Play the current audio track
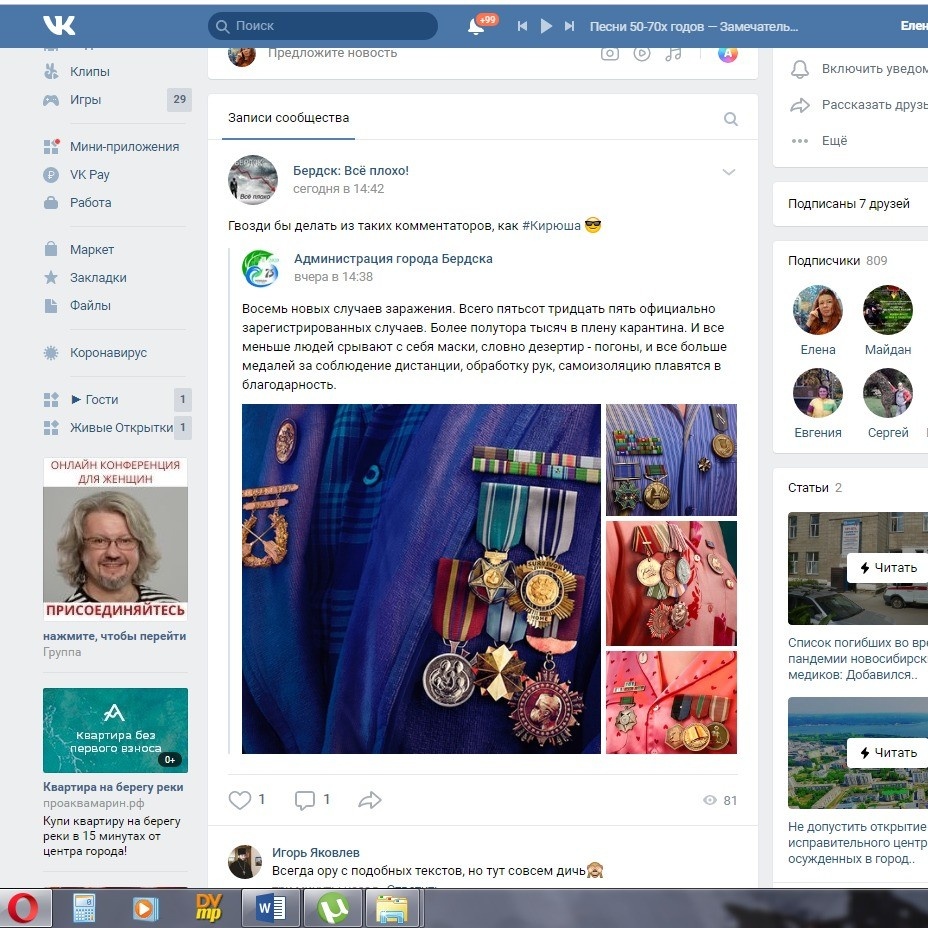The height and width of the screenshot is (928, 928). tap(546, 26)
